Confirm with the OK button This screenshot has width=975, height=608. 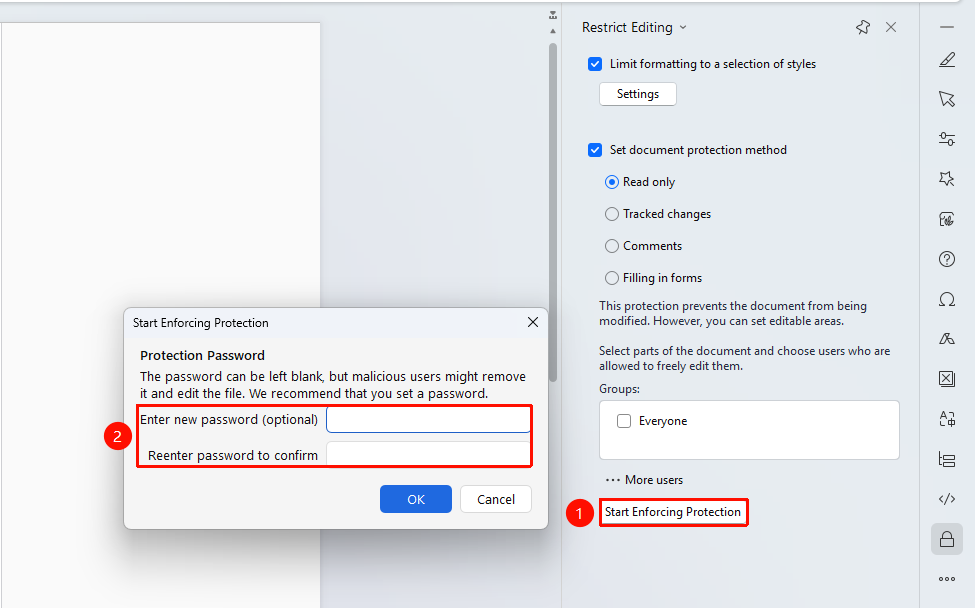(415, 499)
